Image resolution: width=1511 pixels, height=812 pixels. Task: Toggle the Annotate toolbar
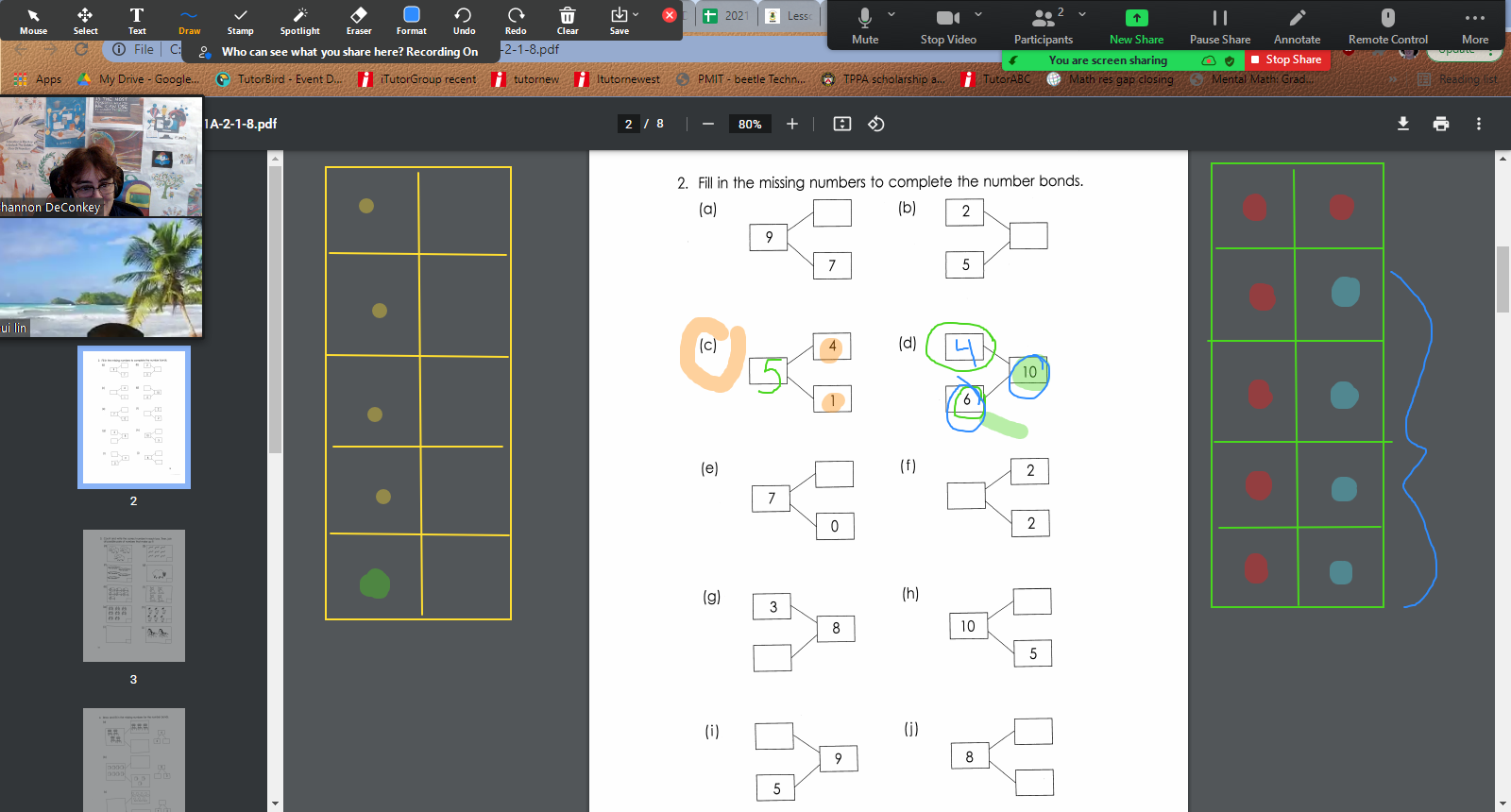pyautogui.click(x=1297, y=25)
